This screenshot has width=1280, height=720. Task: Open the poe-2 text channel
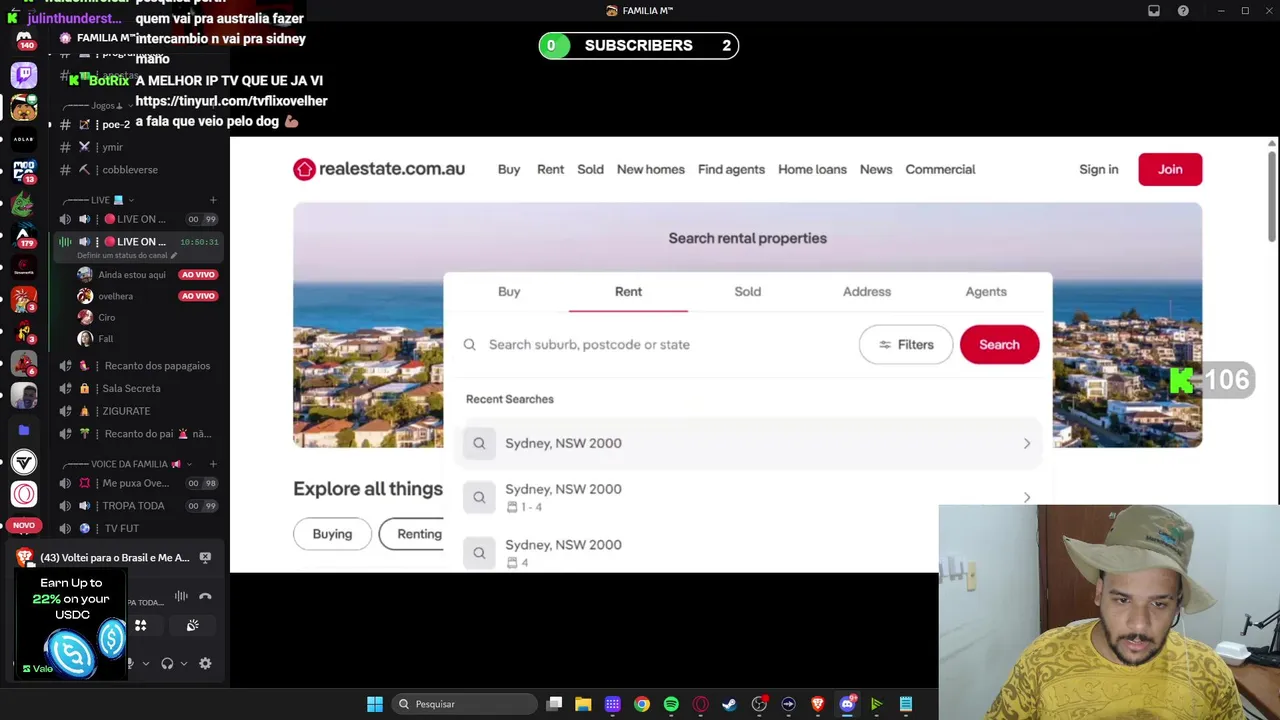click(116, 125)
